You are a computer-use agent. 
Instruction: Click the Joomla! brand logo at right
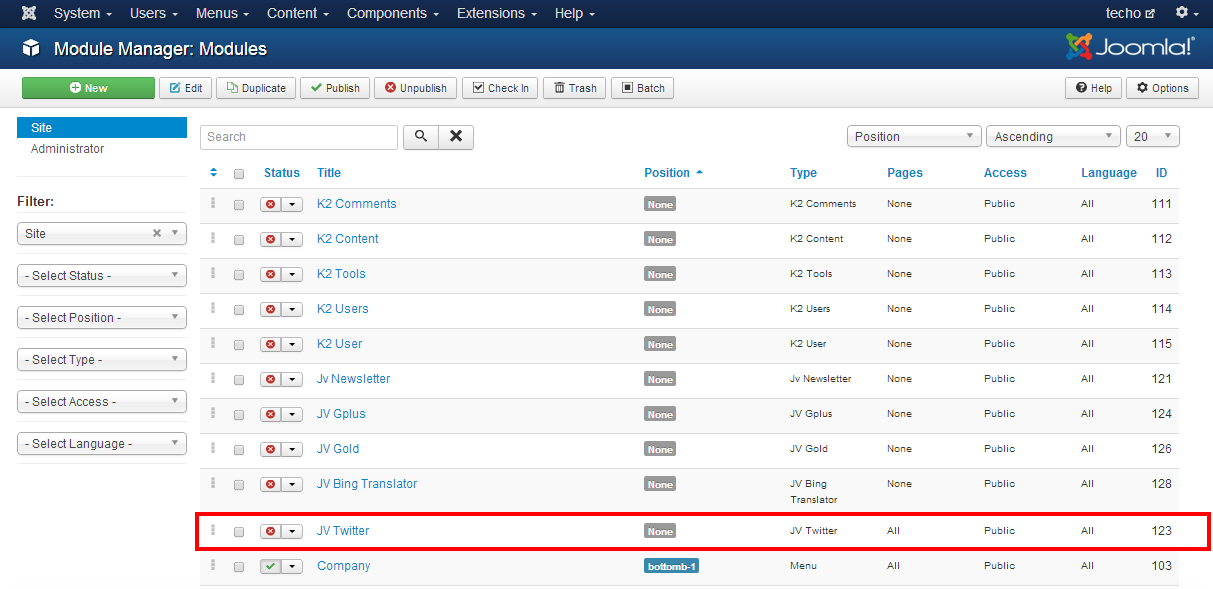[x=1130, y=47]
